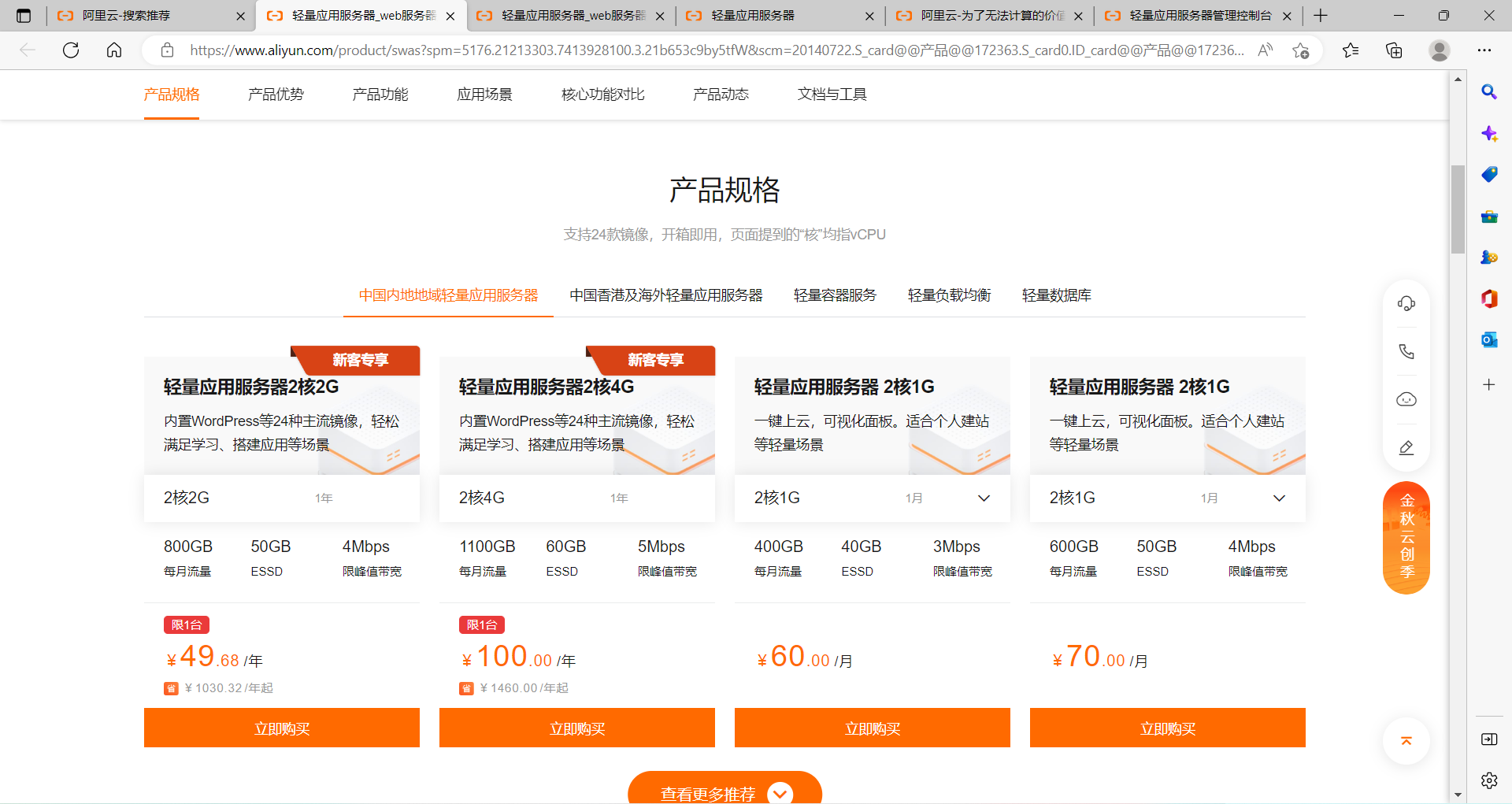
Task: Refresh the current page
Action: tap(71, 50)
